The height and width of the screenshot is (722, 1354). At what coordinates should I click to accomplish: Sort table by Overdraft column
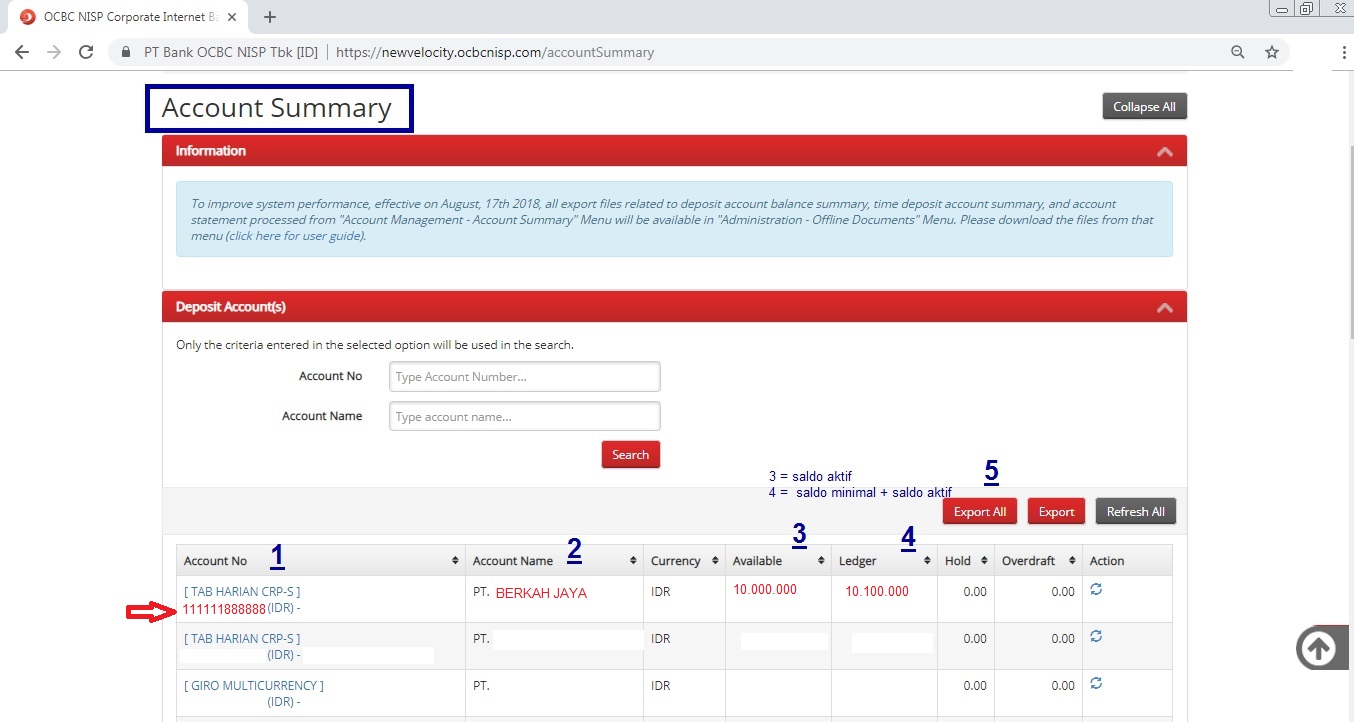coord(1071,561)
